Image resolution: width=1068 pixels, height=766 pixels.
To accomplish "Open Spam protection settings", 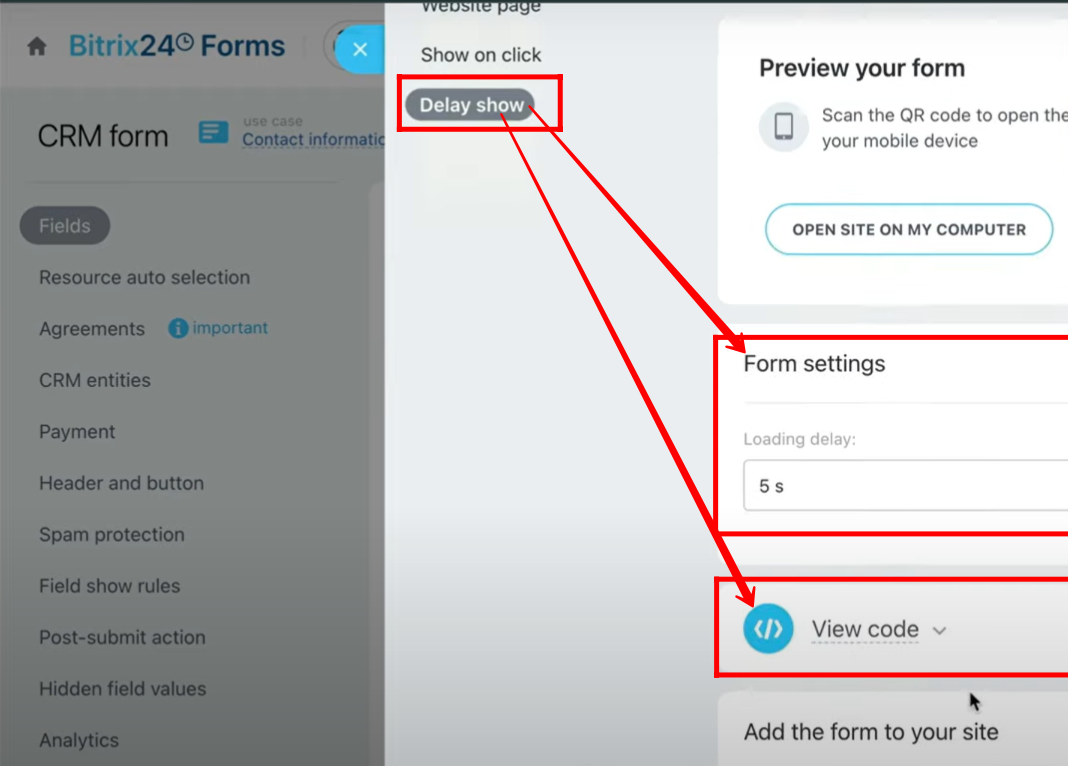I will tap(112, 534).
